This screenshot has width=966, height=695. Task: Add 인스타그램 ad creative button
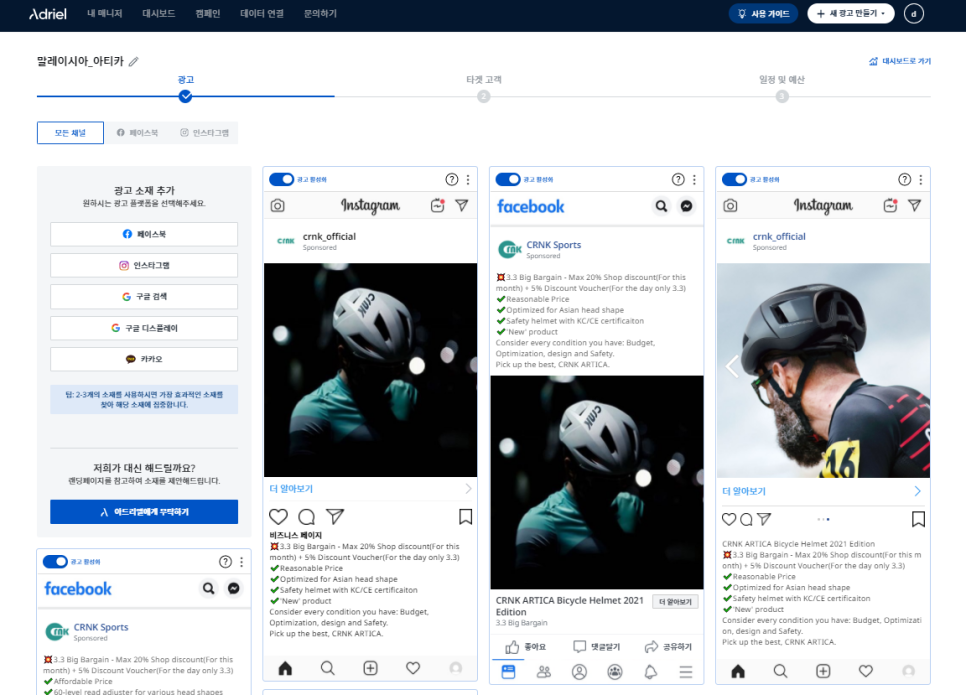pos(144,266)
